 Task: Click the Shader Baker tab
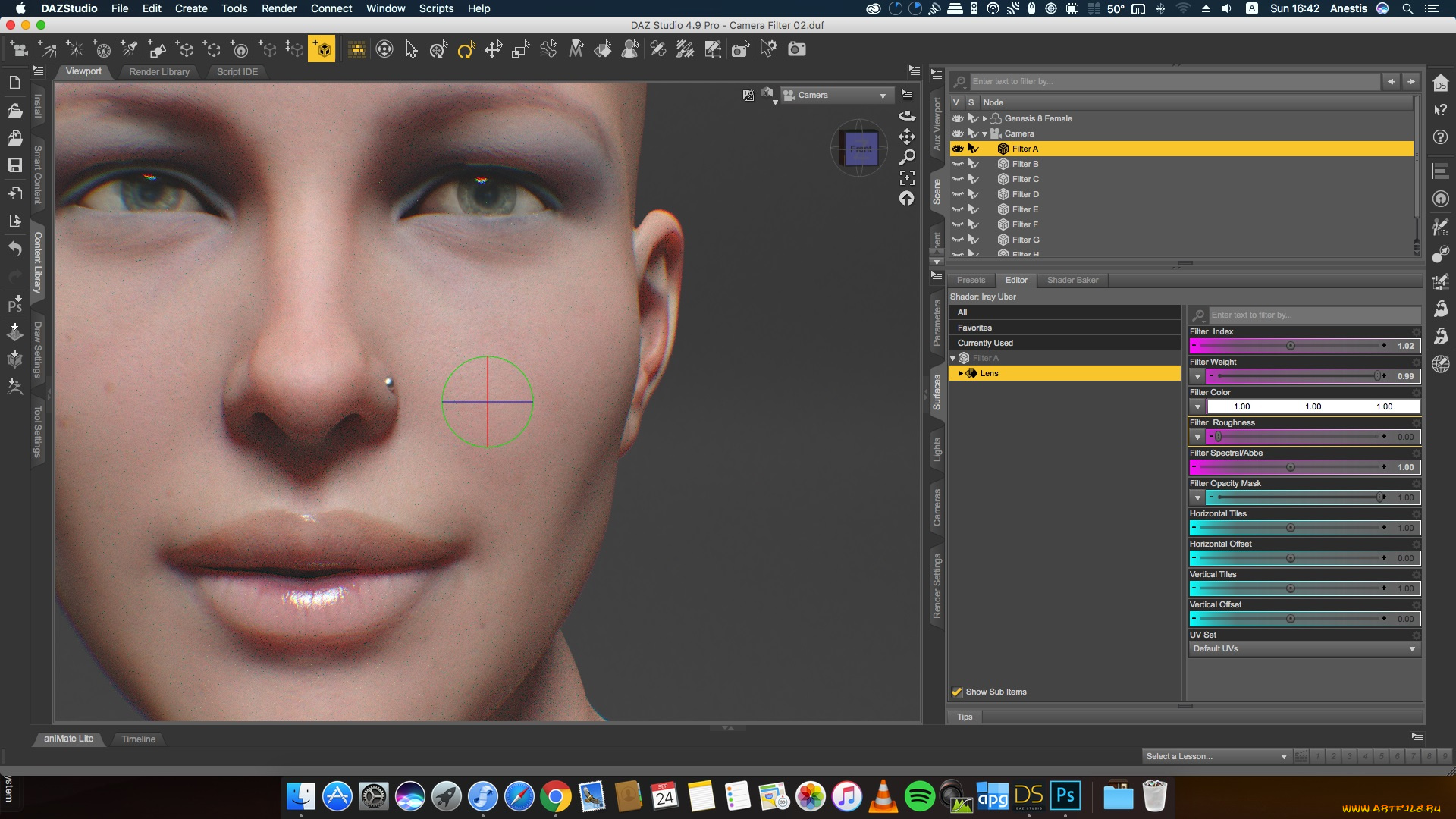tap(1072, 280)
